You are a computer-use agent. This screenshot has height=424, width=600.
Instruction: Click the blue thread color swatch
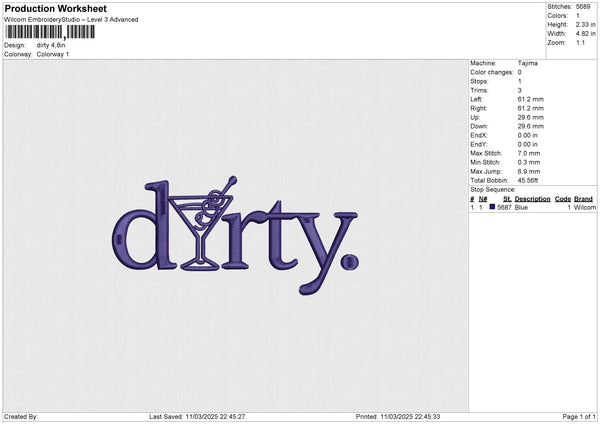tap(492, 207)
